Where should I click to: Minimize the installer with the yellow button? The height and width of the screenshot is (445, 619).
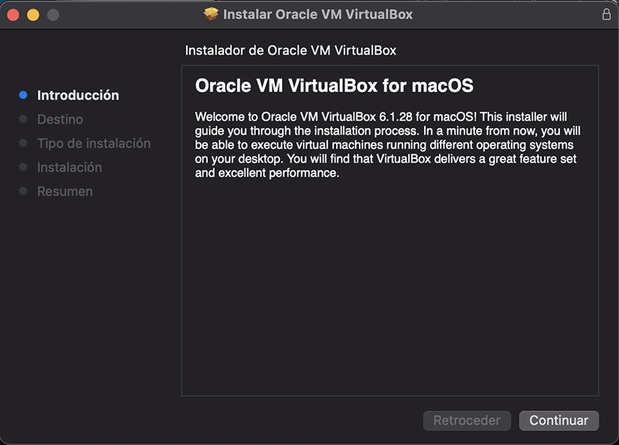32,15
